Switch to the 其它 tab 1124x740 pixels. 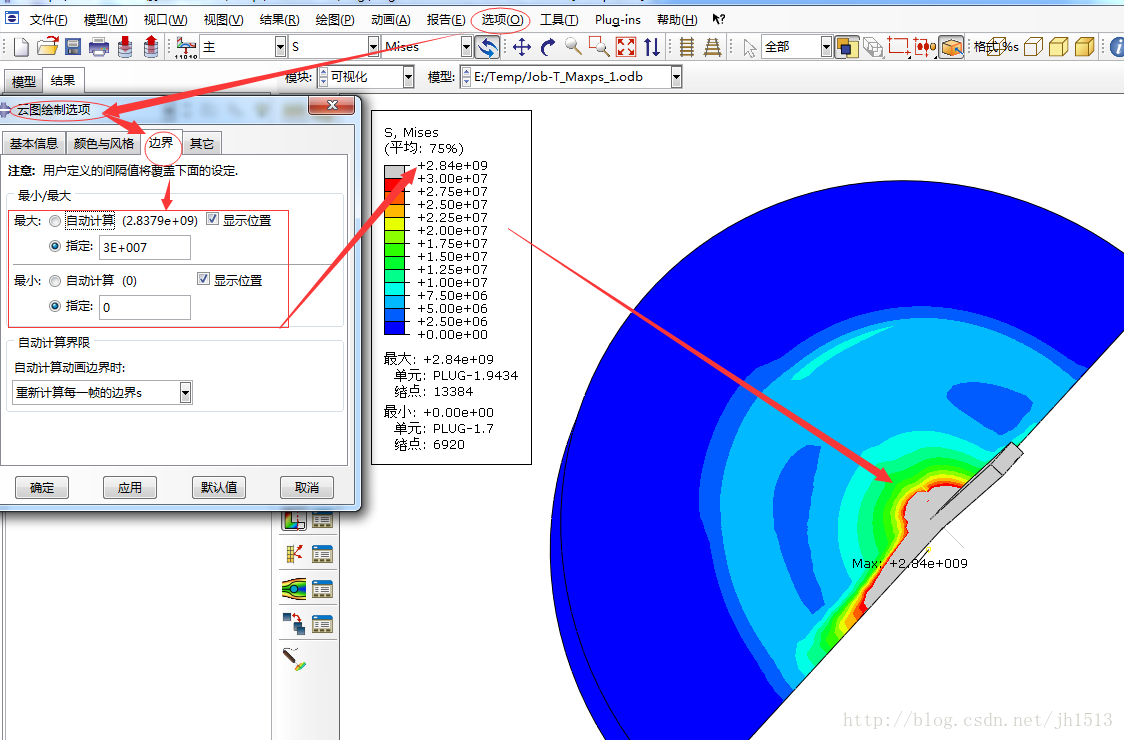coord(201,143)
